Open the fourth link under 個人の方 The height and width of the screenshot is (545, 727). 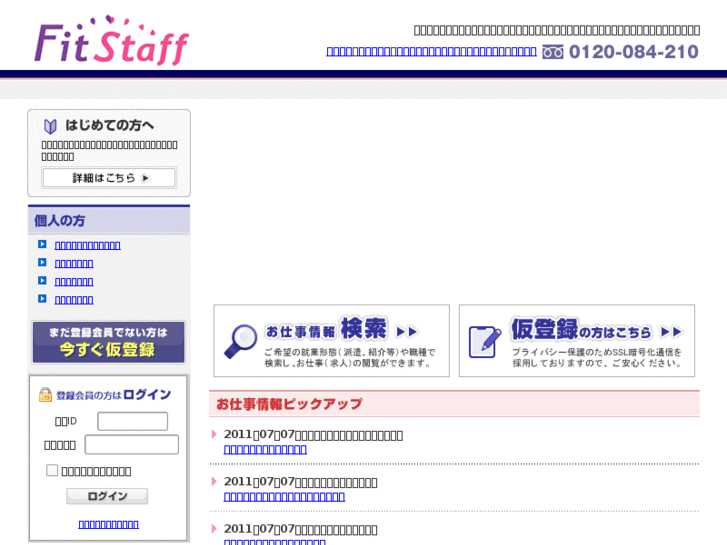[74, 299]
